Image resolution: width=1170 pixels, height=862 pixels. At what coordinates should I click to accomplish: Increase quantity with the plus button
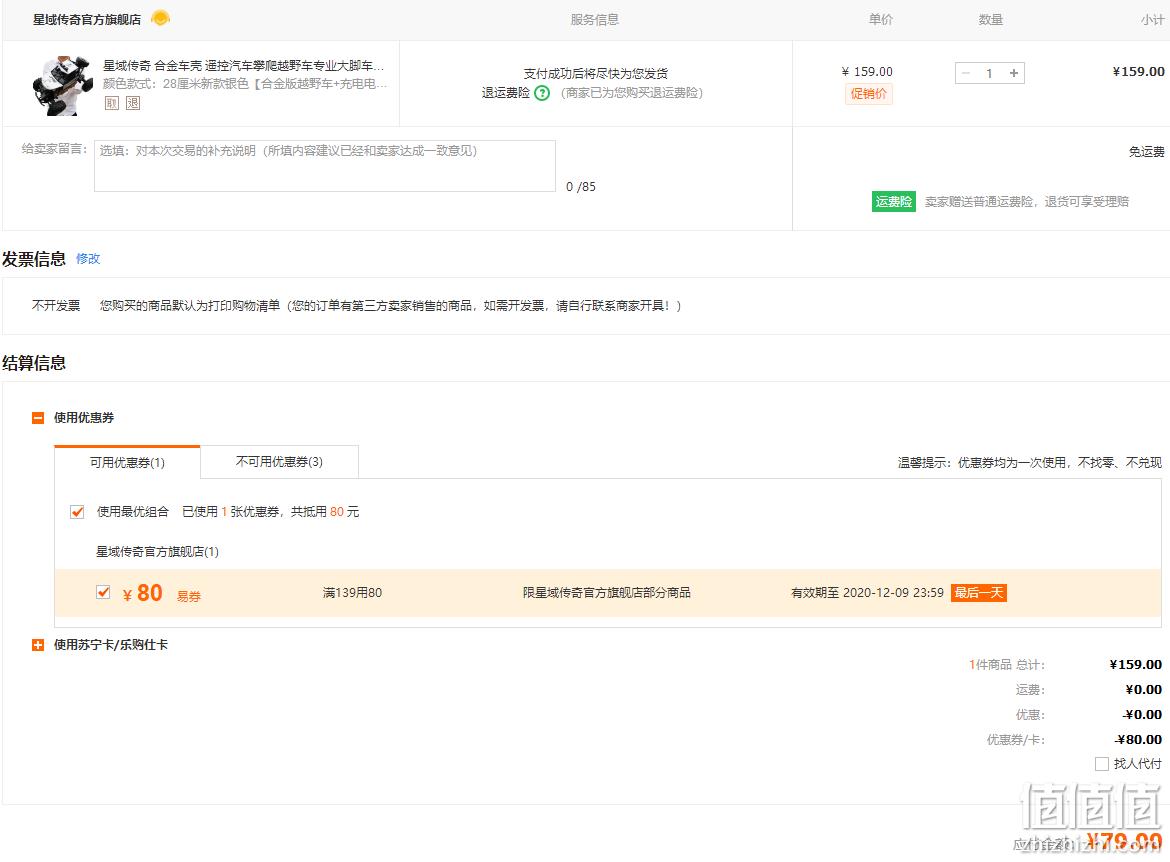click(1013, 73)
